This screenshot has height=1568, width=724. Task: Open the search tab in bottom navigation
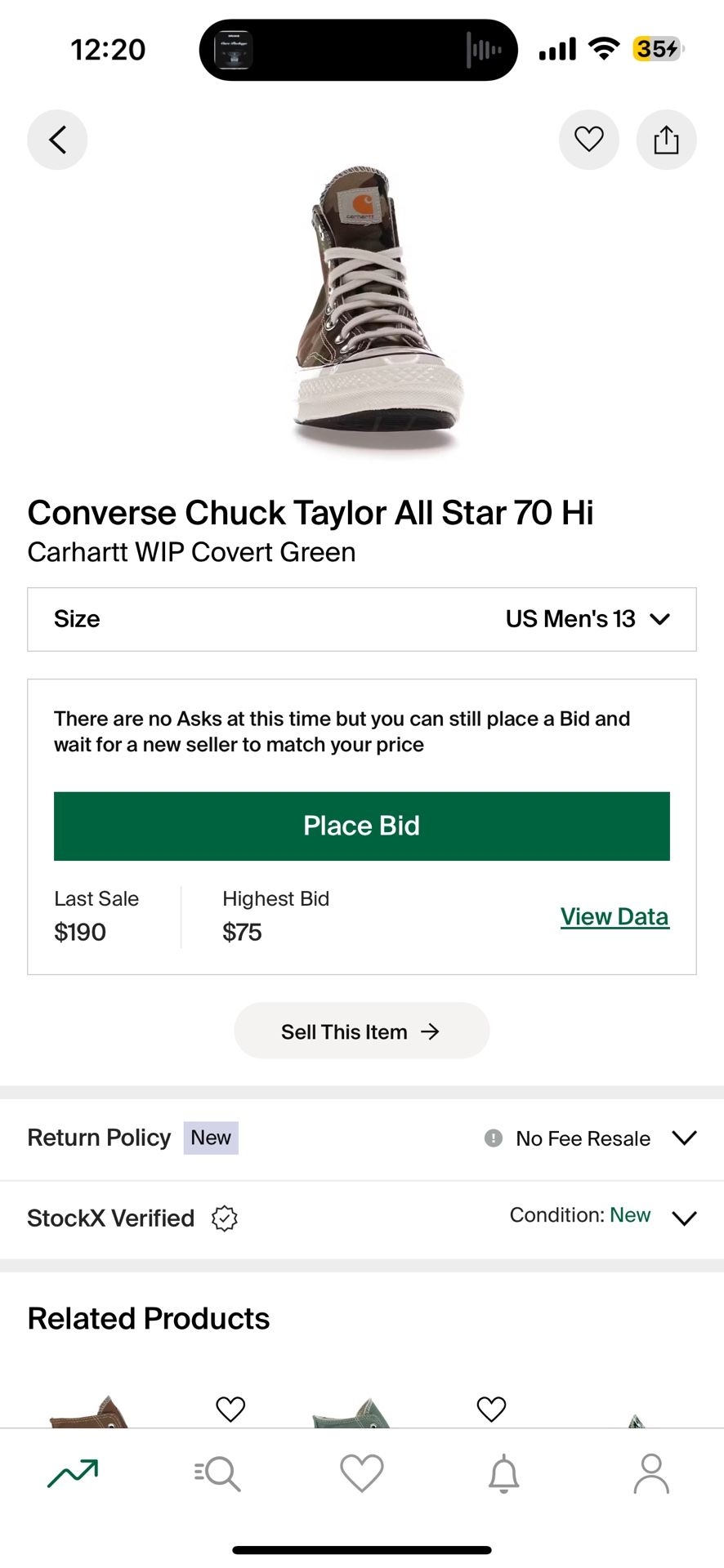coord(217,1473)
